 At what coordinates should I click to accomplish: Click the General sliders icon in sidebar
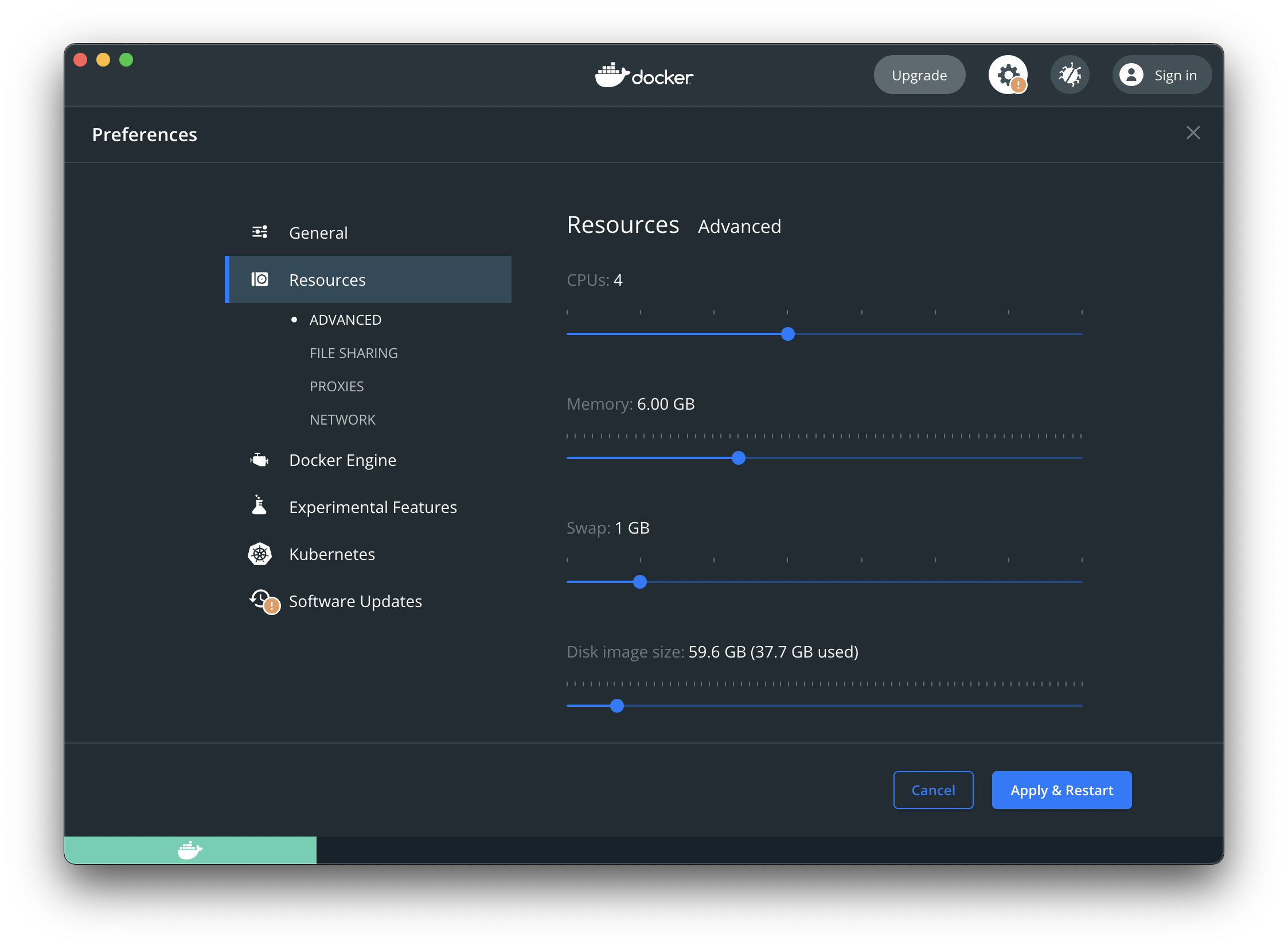tap(260, 232)
